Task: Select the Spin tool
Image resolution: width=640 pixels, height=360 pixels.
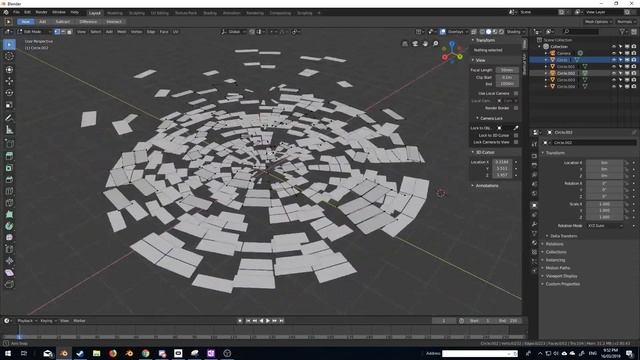Action: (9, 226)
